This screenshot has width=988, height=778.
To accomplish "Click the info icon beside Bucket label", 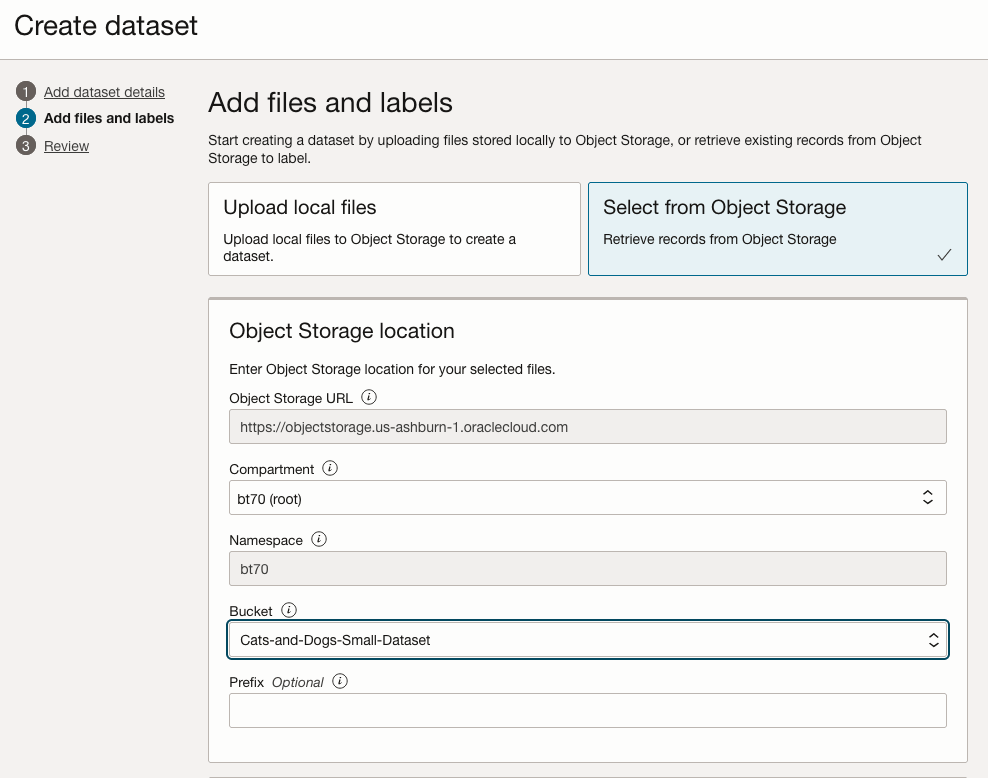I will pos(289,610).
